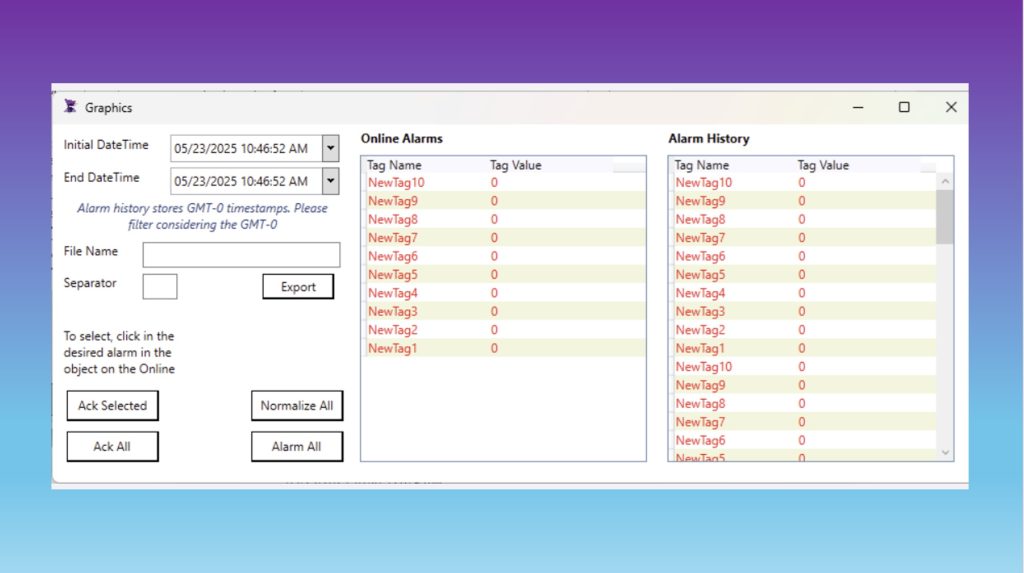
Task: Click the End DateTime value field
Action: point(246,181)
